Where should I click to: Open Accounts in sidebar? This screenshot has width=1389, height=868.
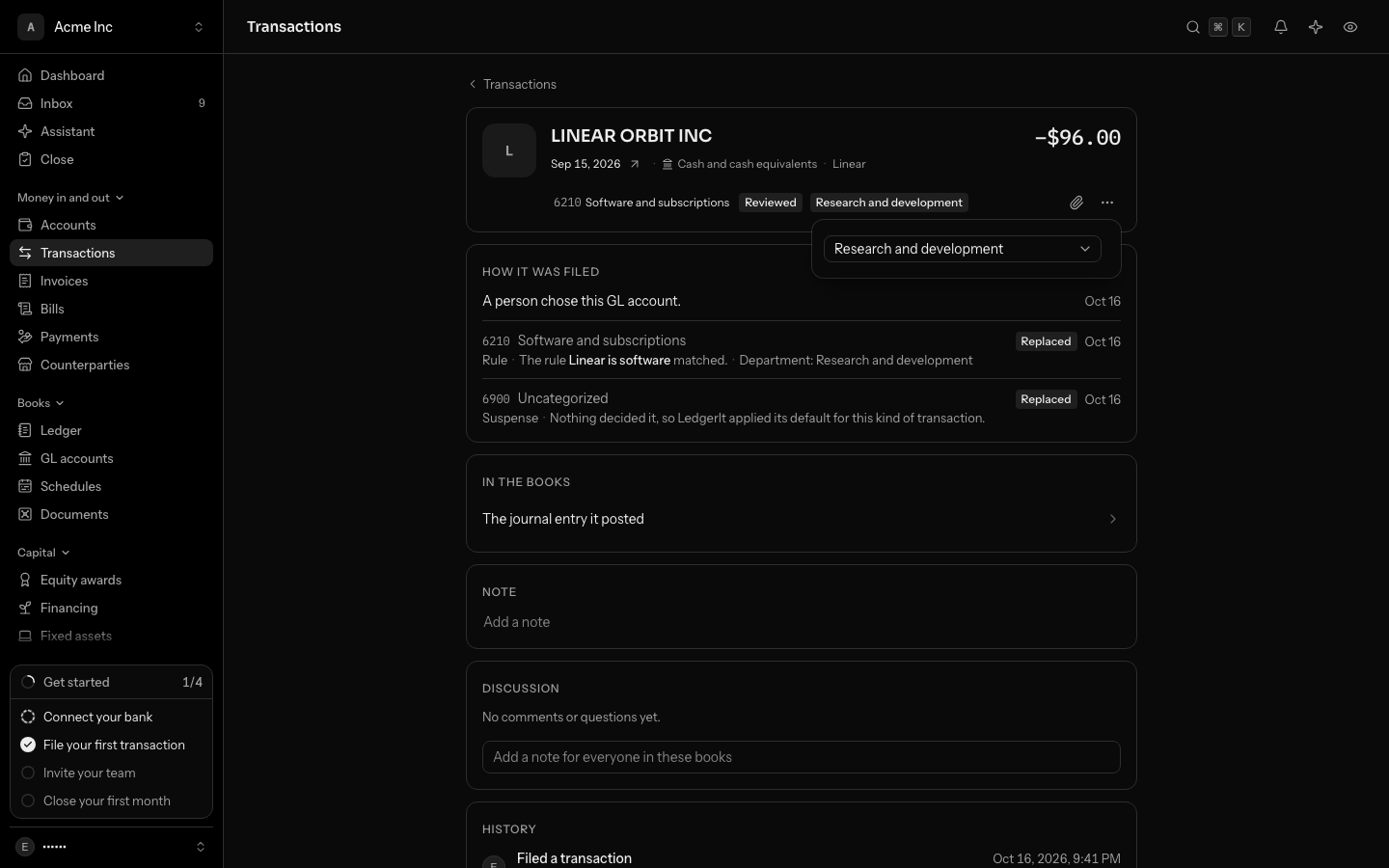coord(111,225)
